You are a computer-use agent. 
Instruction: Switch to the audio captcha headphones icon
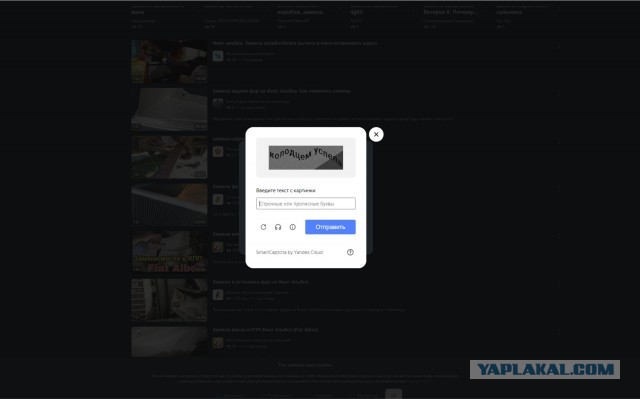click(278, 227)
